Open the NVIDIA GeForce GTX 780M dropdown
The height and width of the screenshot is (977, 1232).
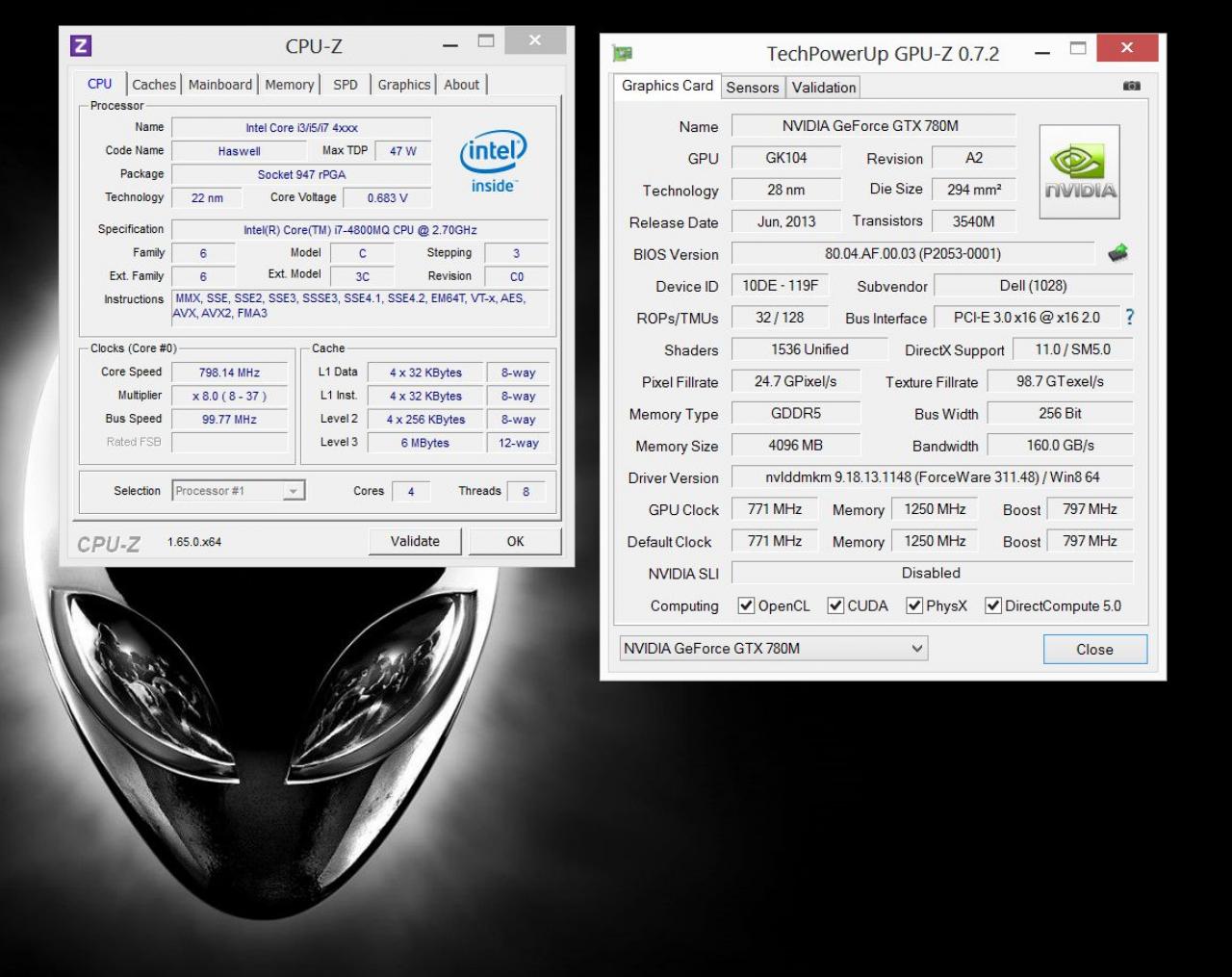pyautogui.click(x=774, y=648)
